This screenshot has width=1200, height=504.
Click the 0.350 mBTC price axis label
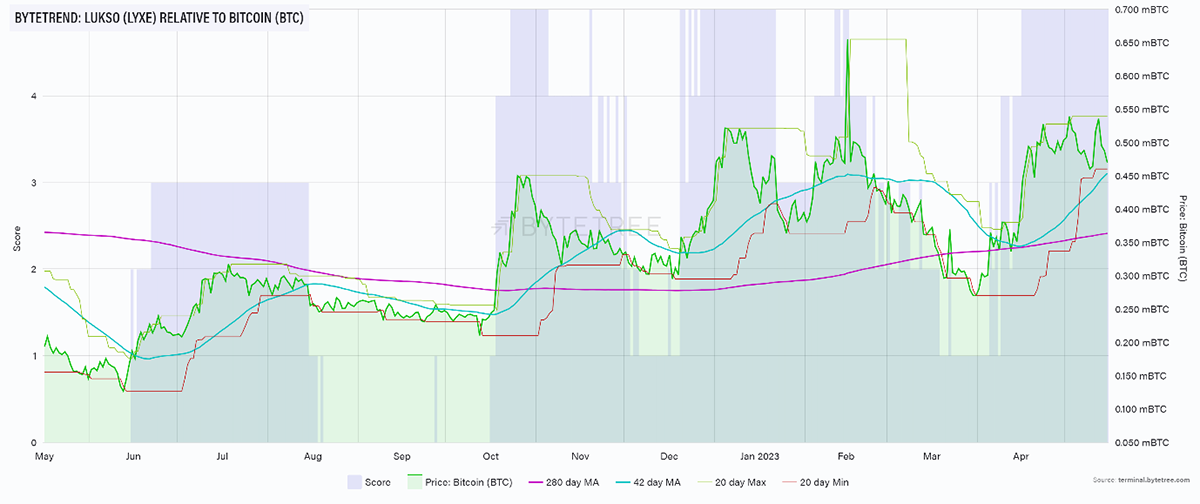coord(1140,243)
